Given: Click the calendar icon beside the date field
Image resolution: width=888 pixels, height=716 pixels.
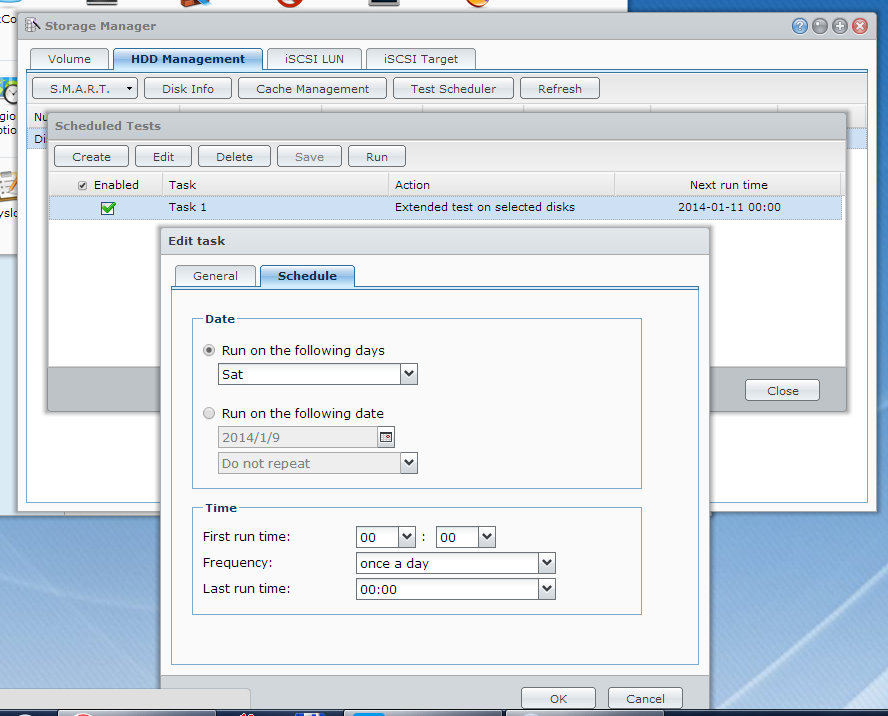Looking at the screenshot, I should [386, 437].
